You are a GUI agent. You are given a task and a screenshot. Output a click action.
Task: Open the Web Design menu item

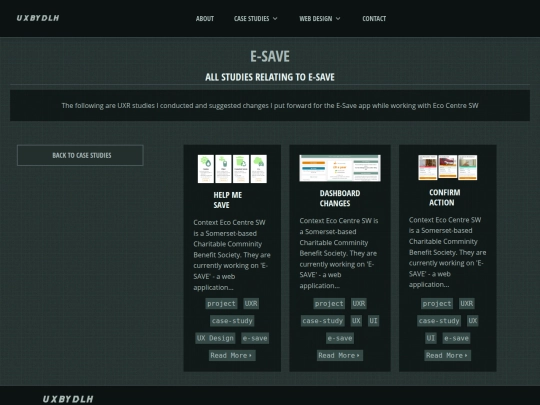(x=315, y=19)
